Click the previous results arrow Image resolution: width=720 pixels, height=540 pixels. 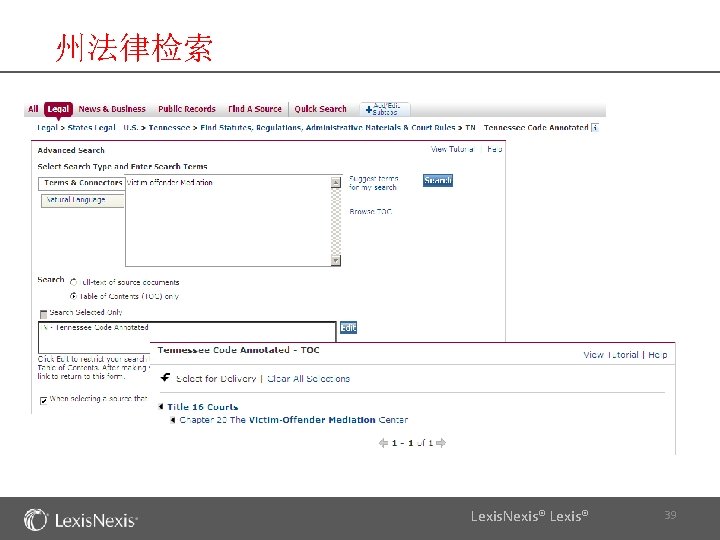tap(383, 443)
